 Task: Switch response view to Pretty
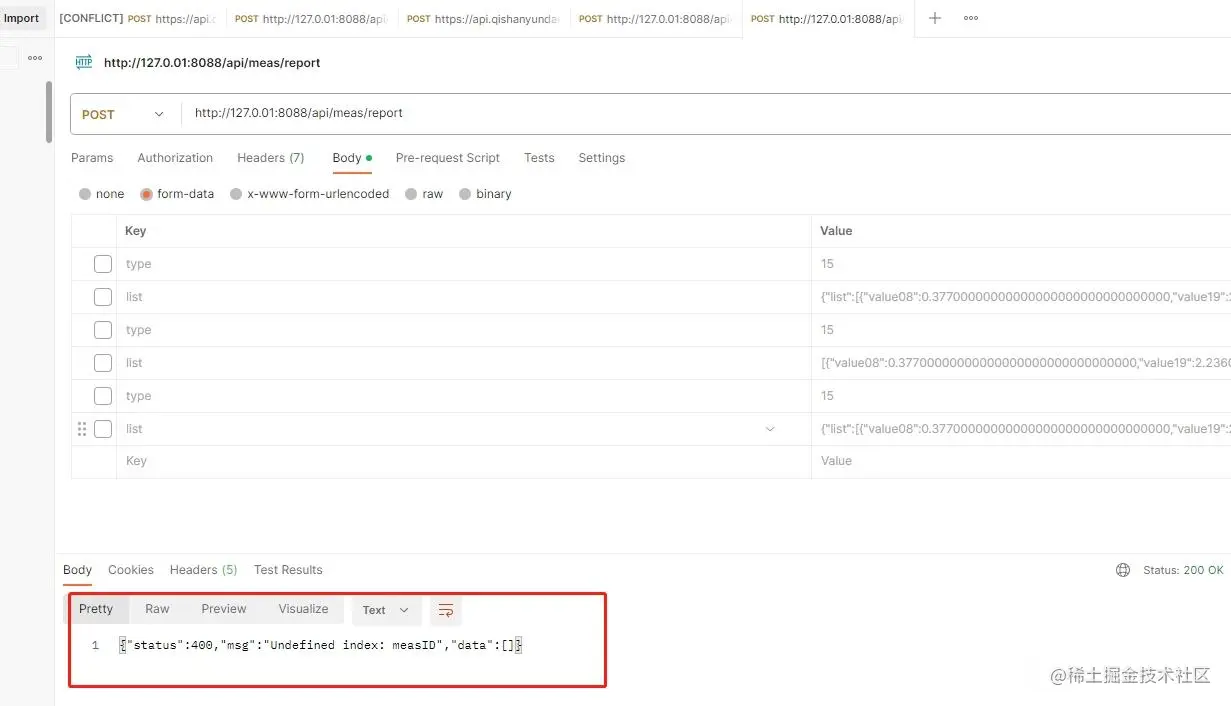96,609
